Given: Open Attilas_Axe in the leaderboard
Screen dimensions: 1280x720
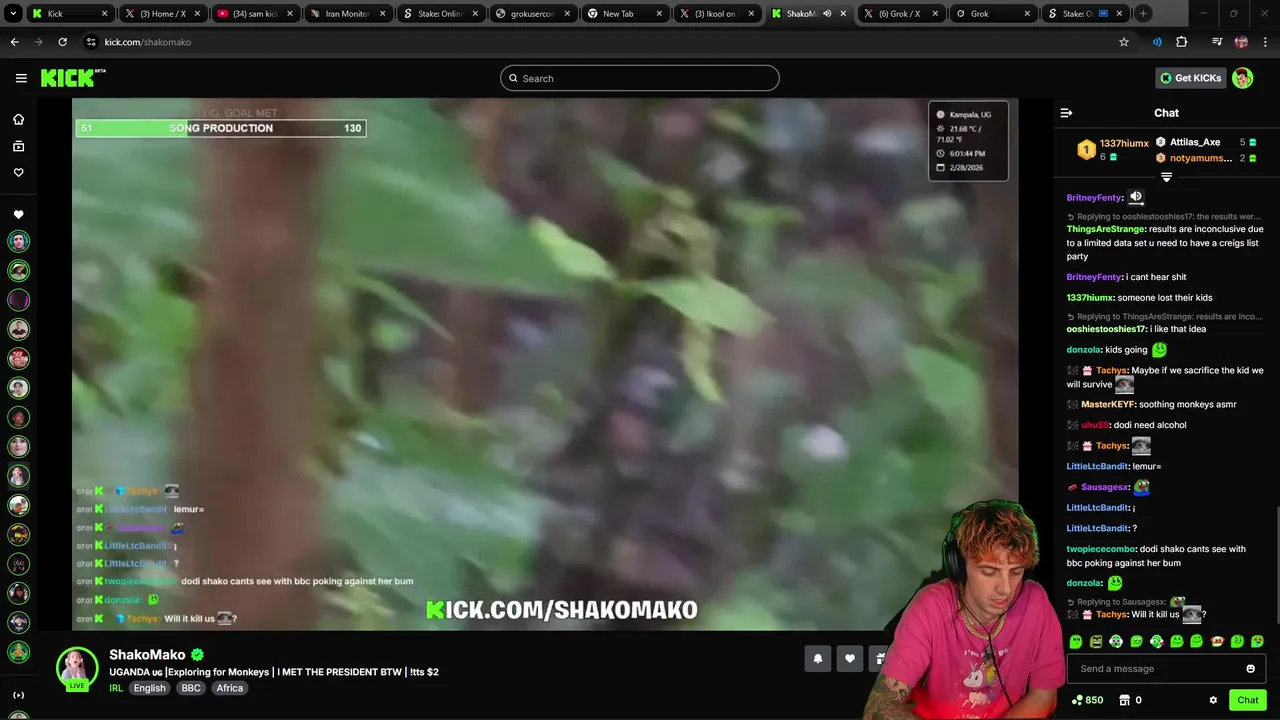Looking at the screenshot, I should [x=1195, y=142].
